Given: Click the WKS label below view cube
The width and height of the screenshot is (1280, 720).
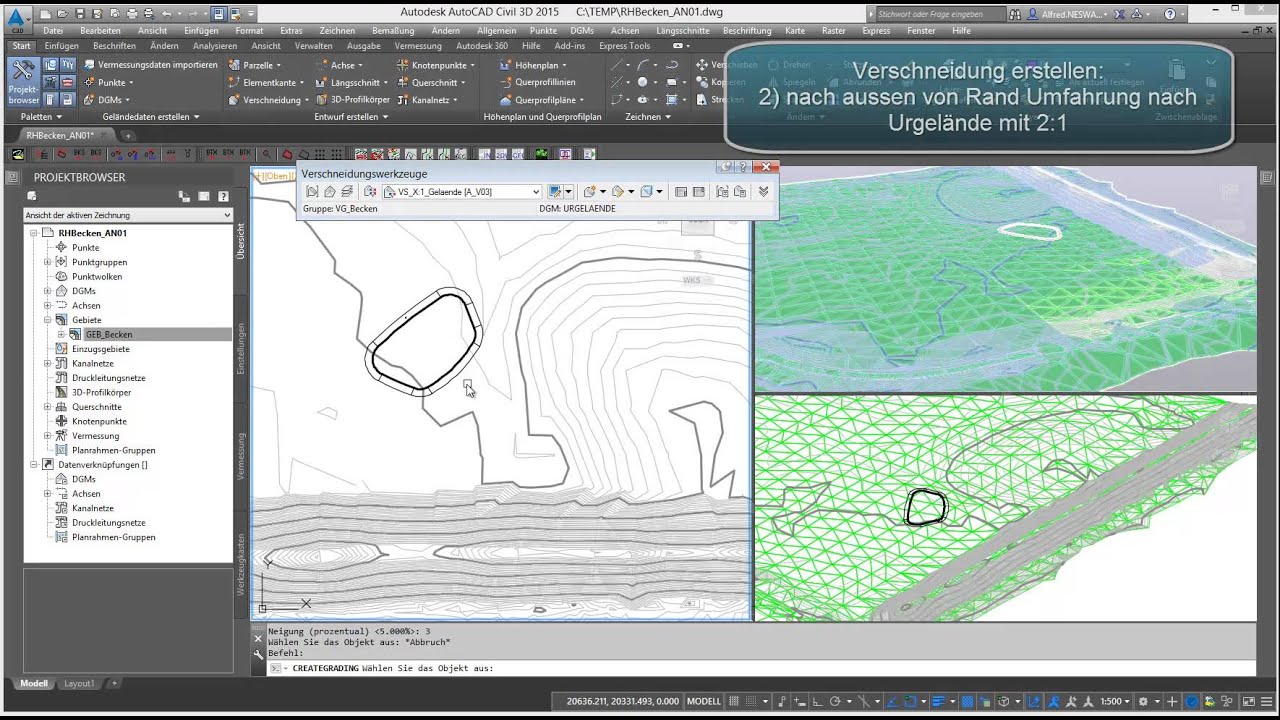Looking at the screenshot, I should [x=691, y=280].
